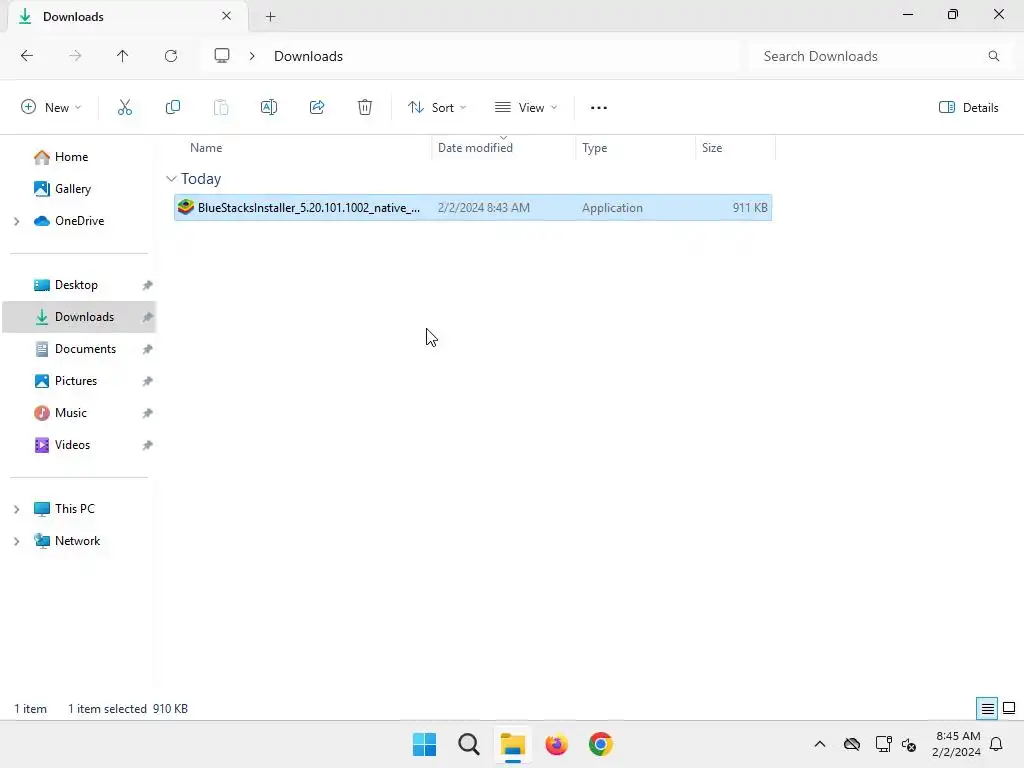
Task: Click the 911 KB size cell
Action: coord(750,208)
